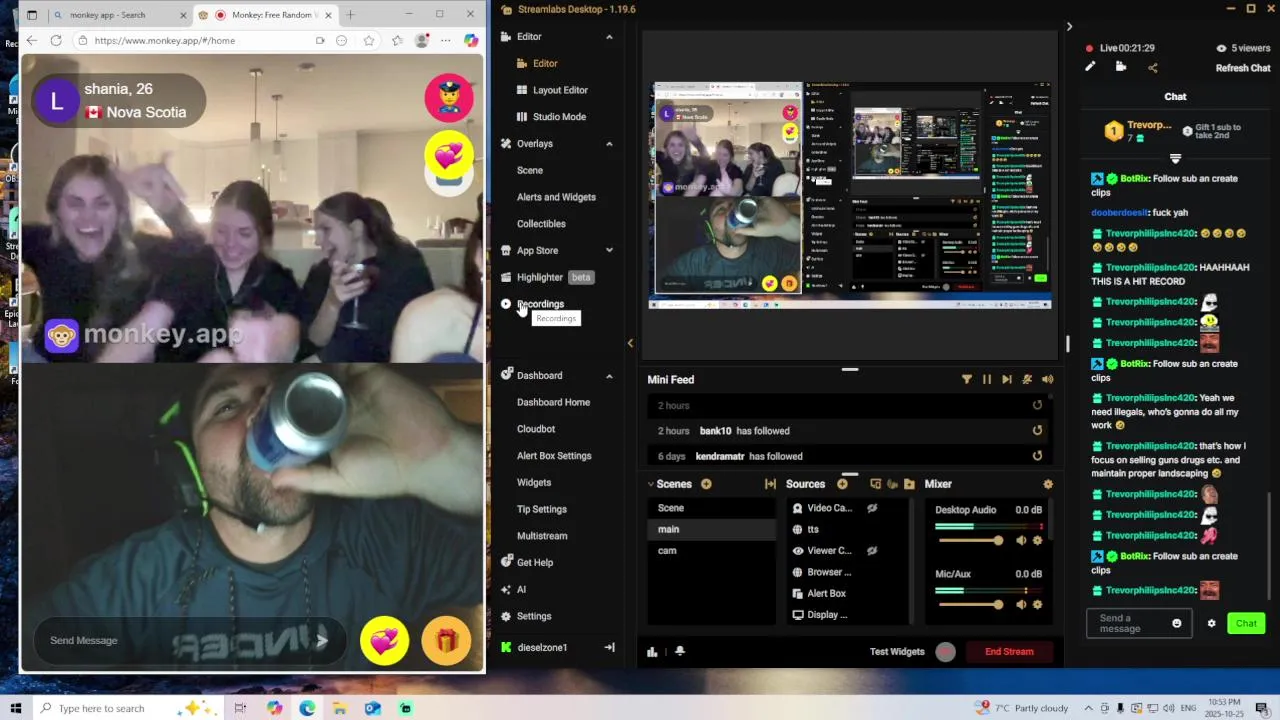Click Refresh Chat
This screenshot has width=1280, height=720.
[x=1243, y=68]
